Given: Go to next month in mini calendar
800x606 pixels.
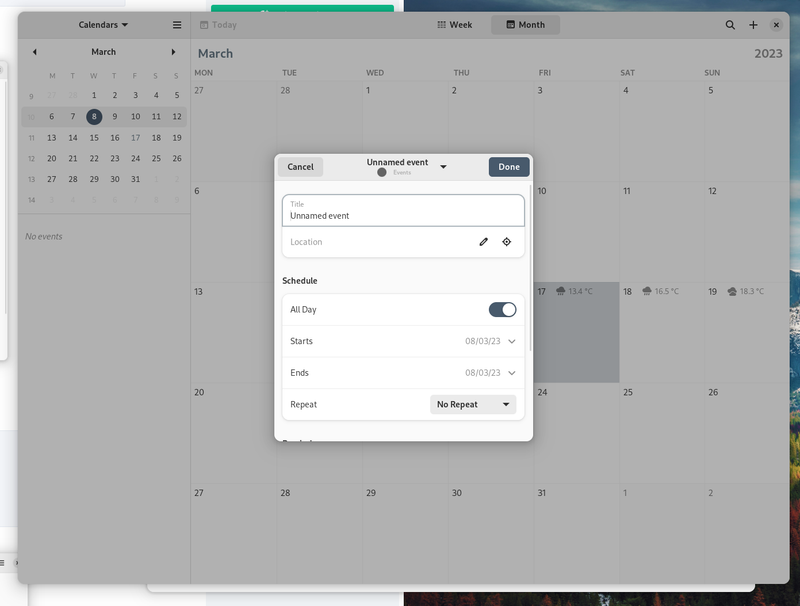Looking at the screenshot, I should 173,52.
